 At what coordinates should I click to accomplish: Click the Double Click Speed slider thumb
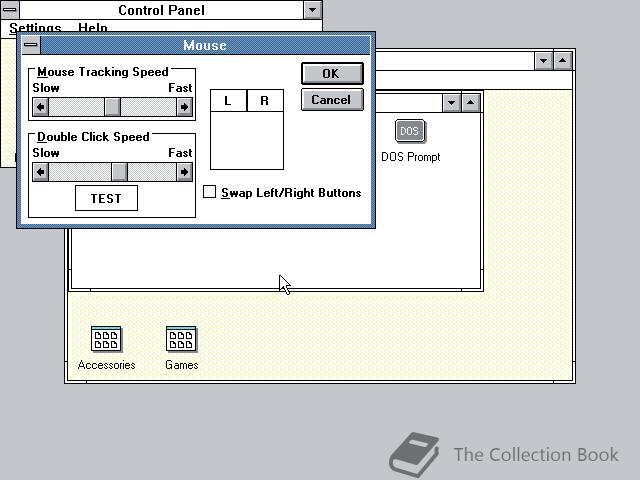point(119,172)
